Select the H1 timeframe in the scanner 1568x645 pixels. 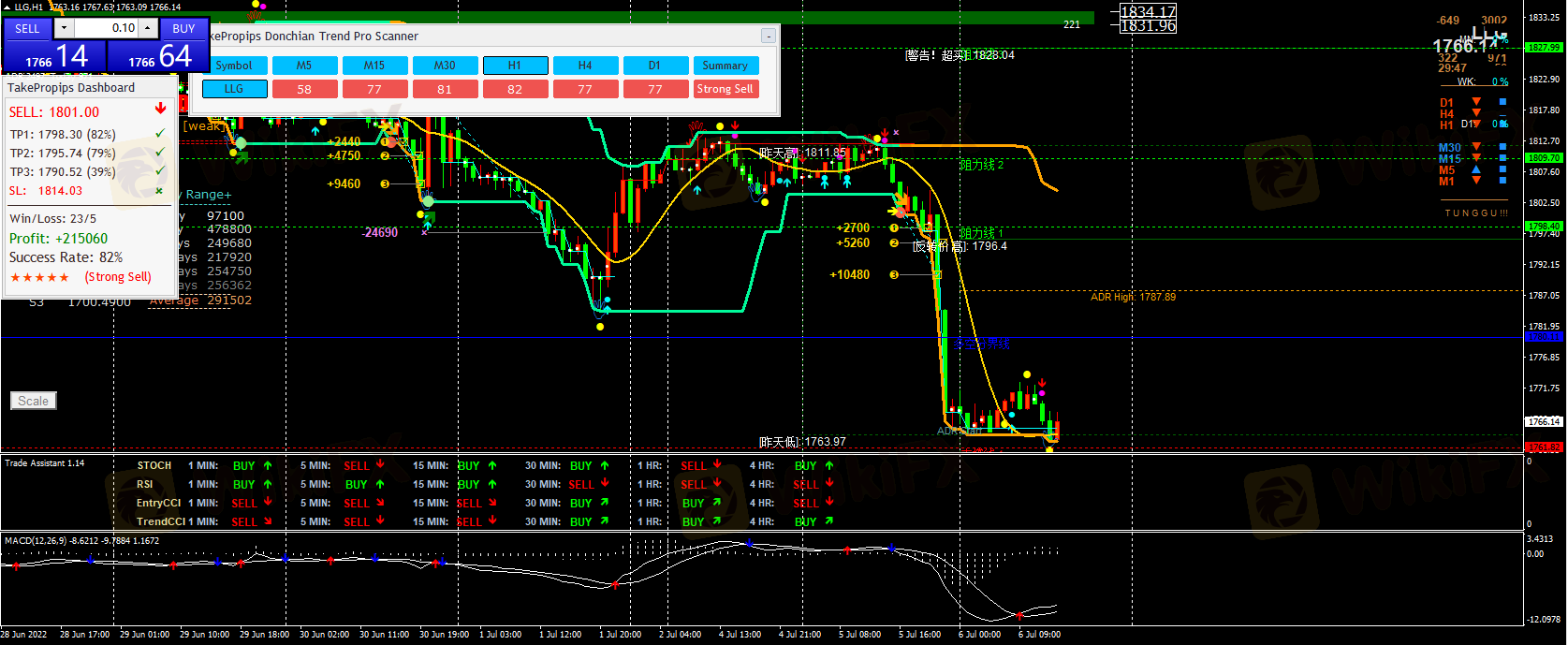click(x=515, y=66)
